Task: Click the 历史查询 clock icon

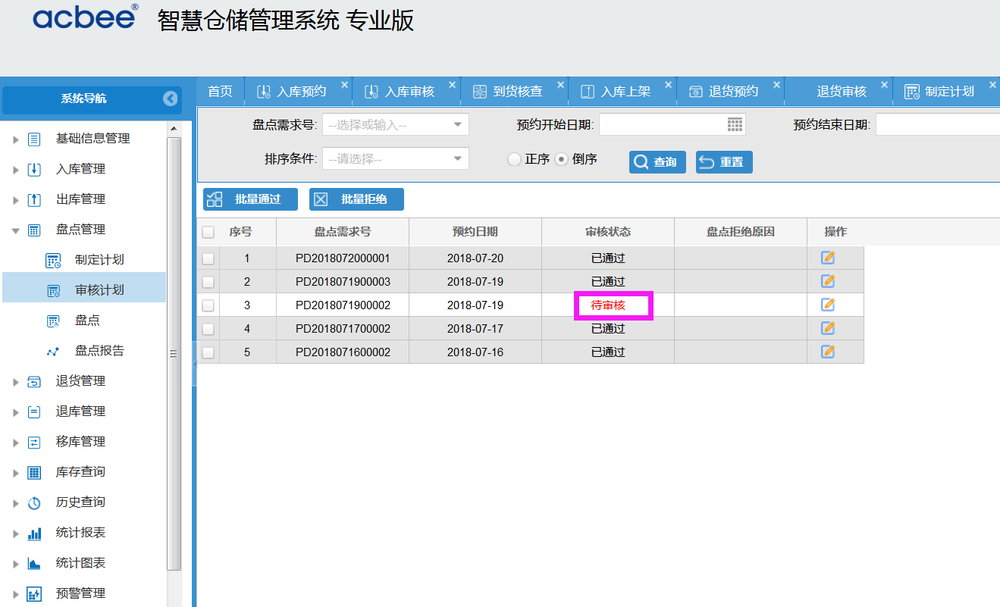Action: pos(34,503)
